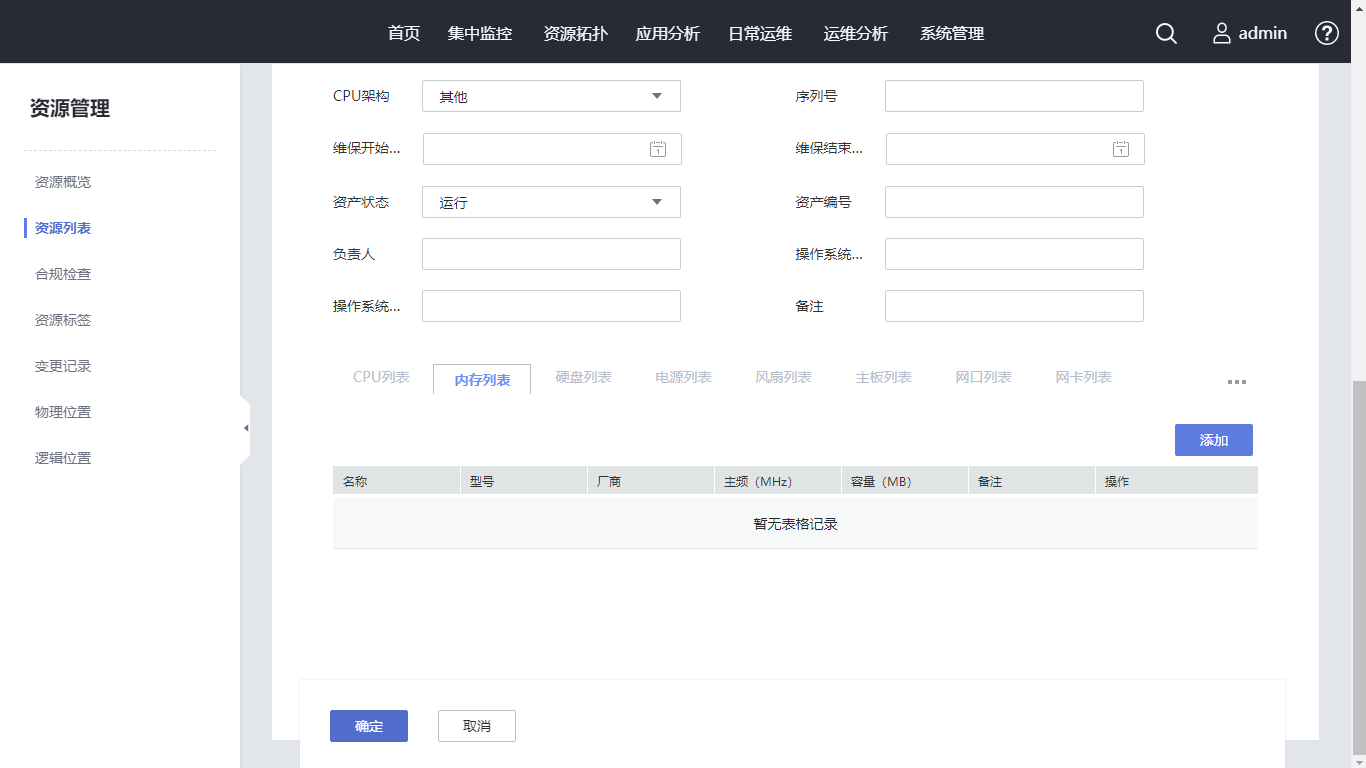
Task: Click the page vertical scrollbar
Action: click(x=1358, y=570)
